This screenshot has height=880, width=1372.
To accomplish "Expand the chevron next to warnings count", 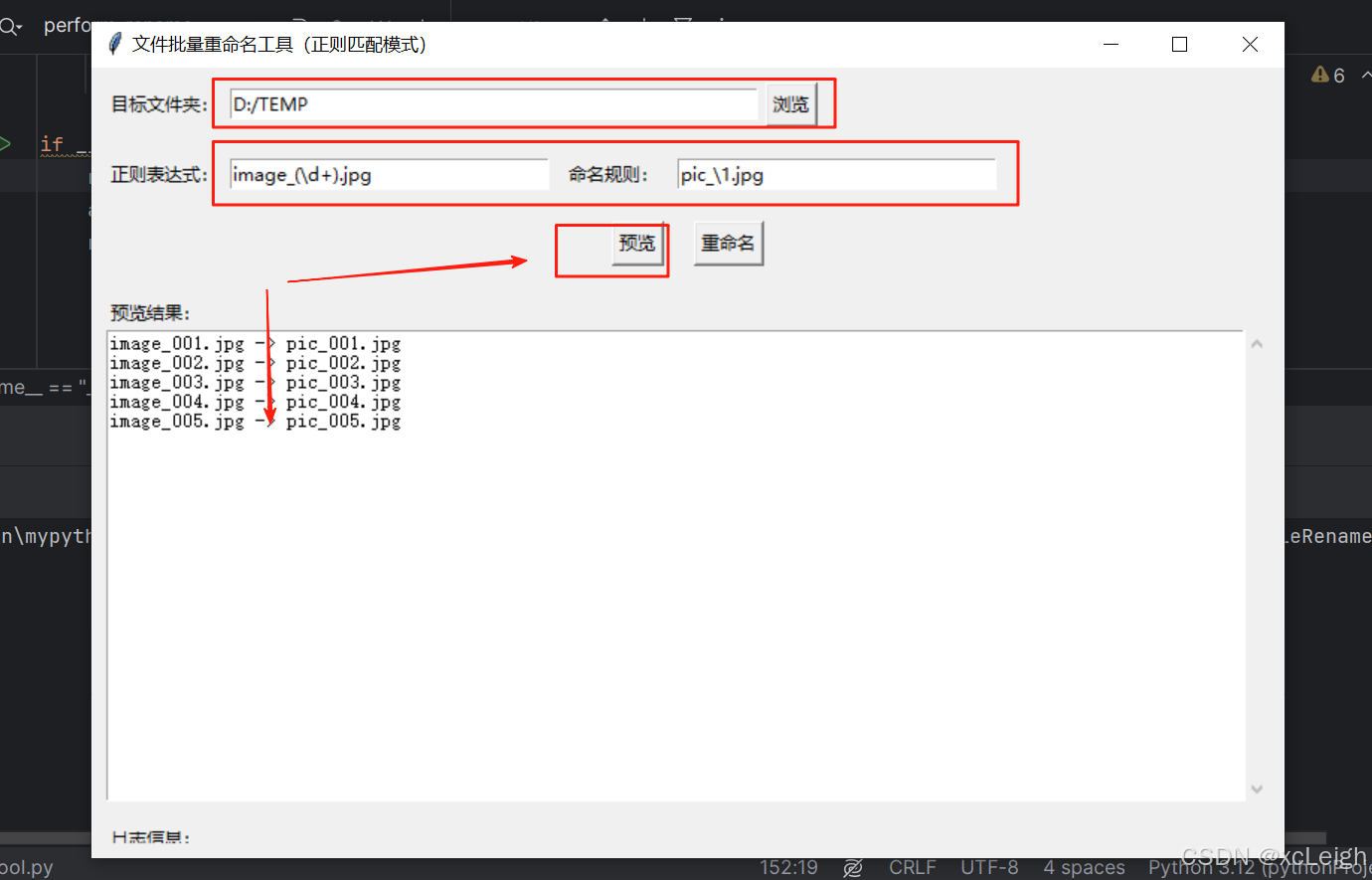I will (x=1366, y=76).
